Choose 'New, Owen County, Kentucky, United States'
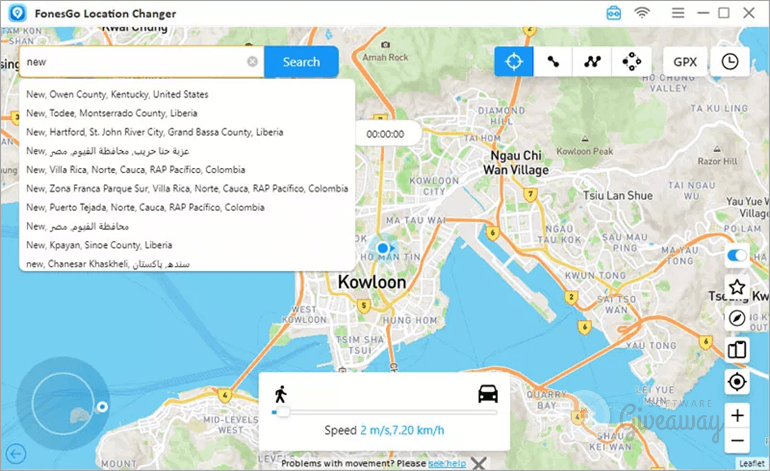The image size is (770, 471). click(117, 94)
